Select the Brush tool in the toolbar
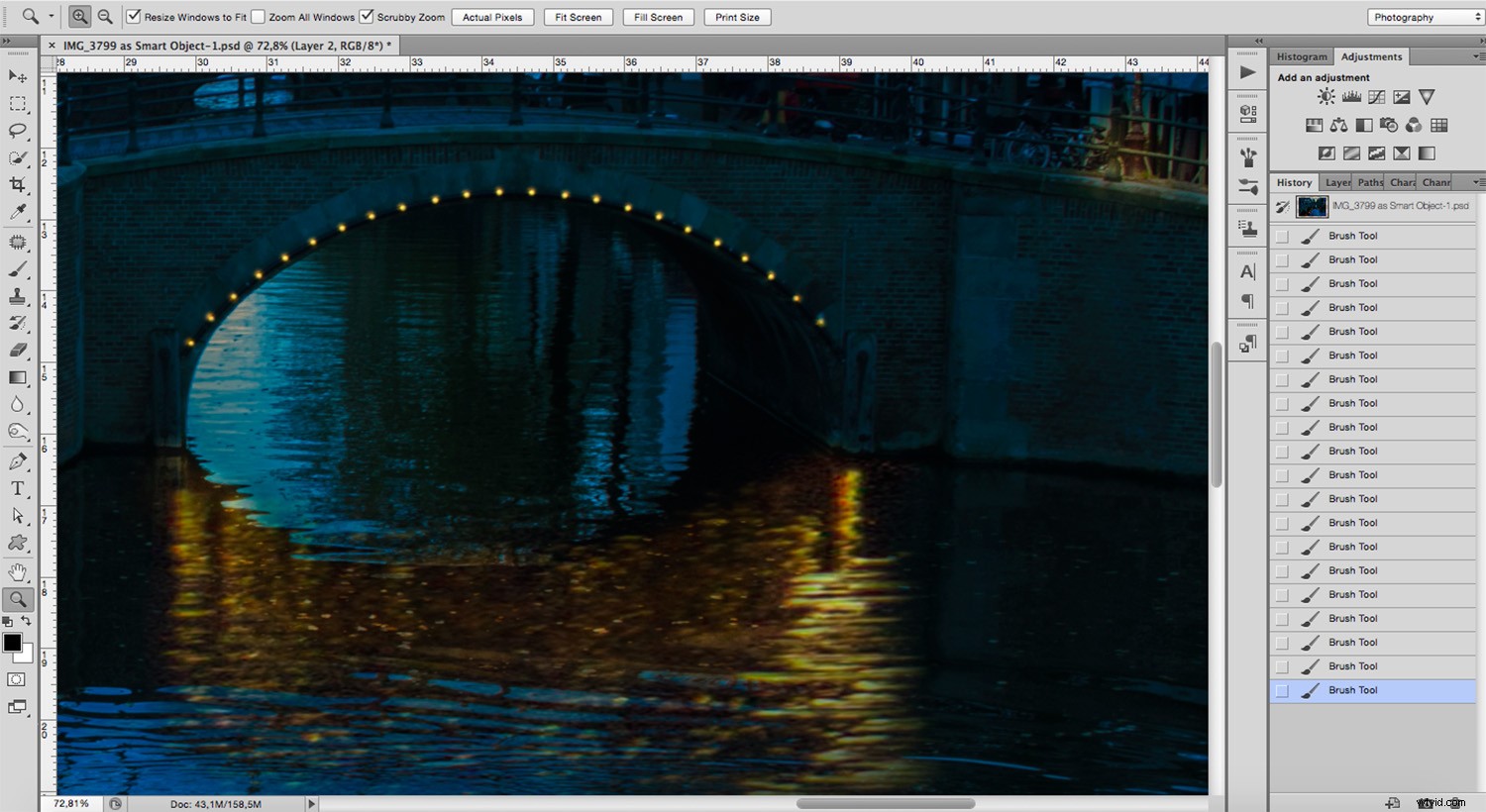The height and width of the screenshot is (812, 1486). [18, 267]
